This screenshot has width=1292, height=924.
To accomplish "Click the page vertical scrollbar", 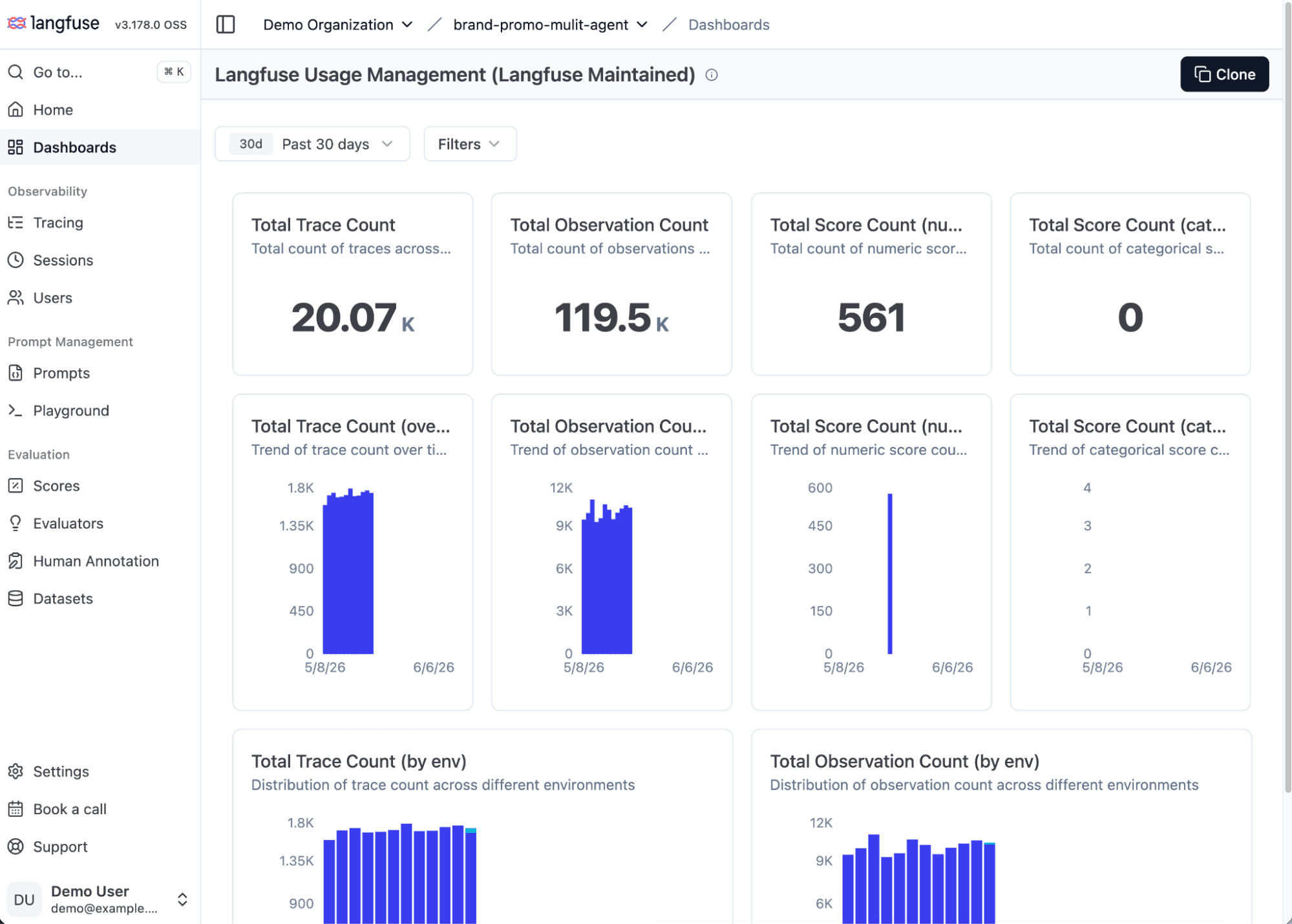I will (1287, 397).
